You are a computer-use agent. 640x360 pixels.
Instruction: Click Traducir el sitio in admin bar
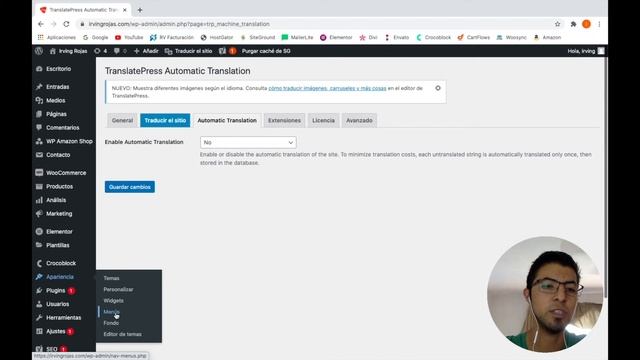189,51
